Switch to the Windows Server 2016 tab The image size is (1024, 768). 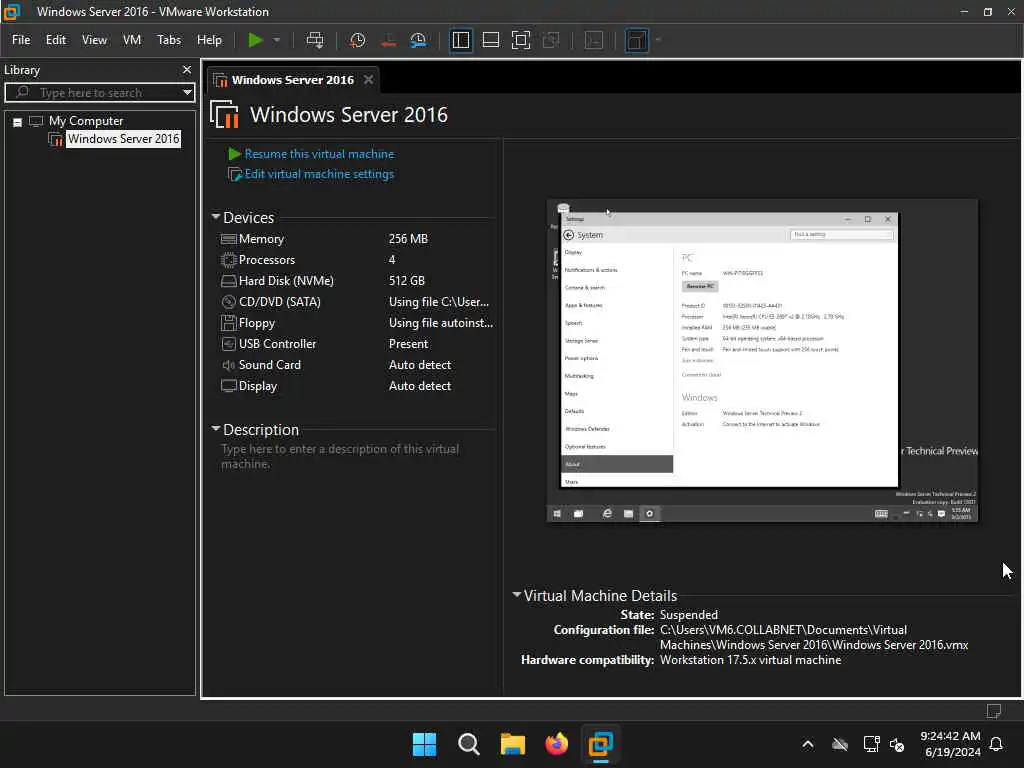pyautogui.click(x=293, y=80)
